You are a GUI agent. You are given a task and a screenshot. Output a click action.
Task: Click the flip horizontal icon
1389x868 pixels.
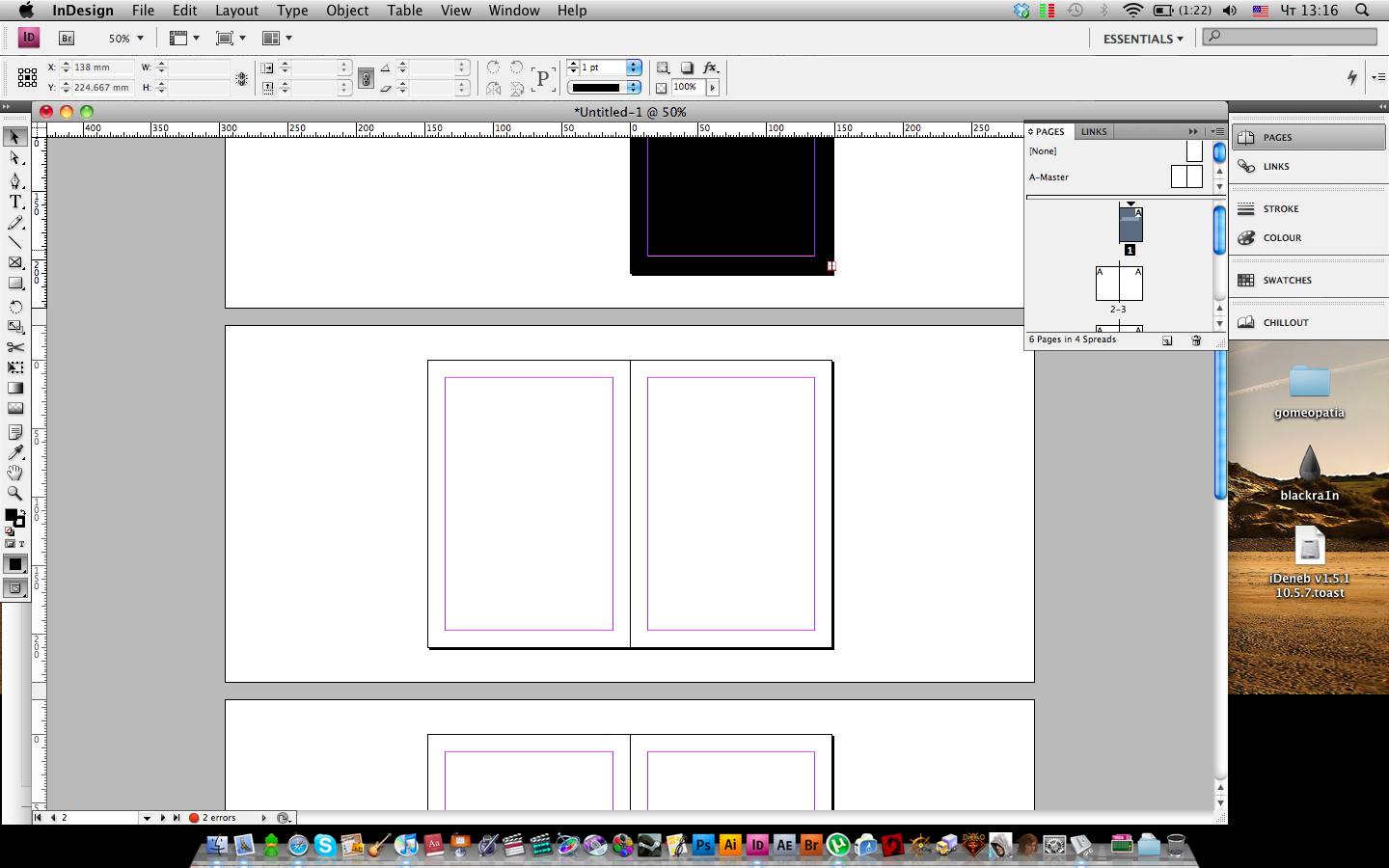[493, 89]
